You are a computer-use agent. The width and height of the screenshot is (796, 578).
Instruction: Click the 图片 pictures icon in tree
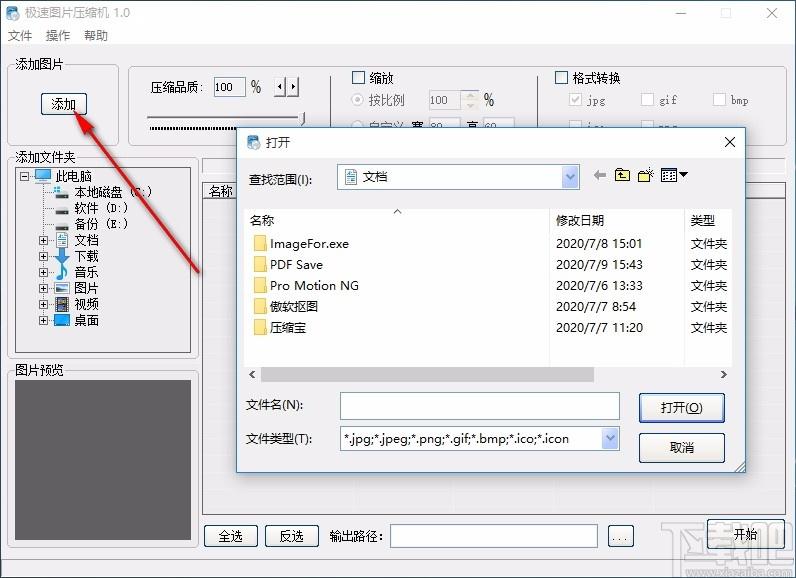[62, 288]
